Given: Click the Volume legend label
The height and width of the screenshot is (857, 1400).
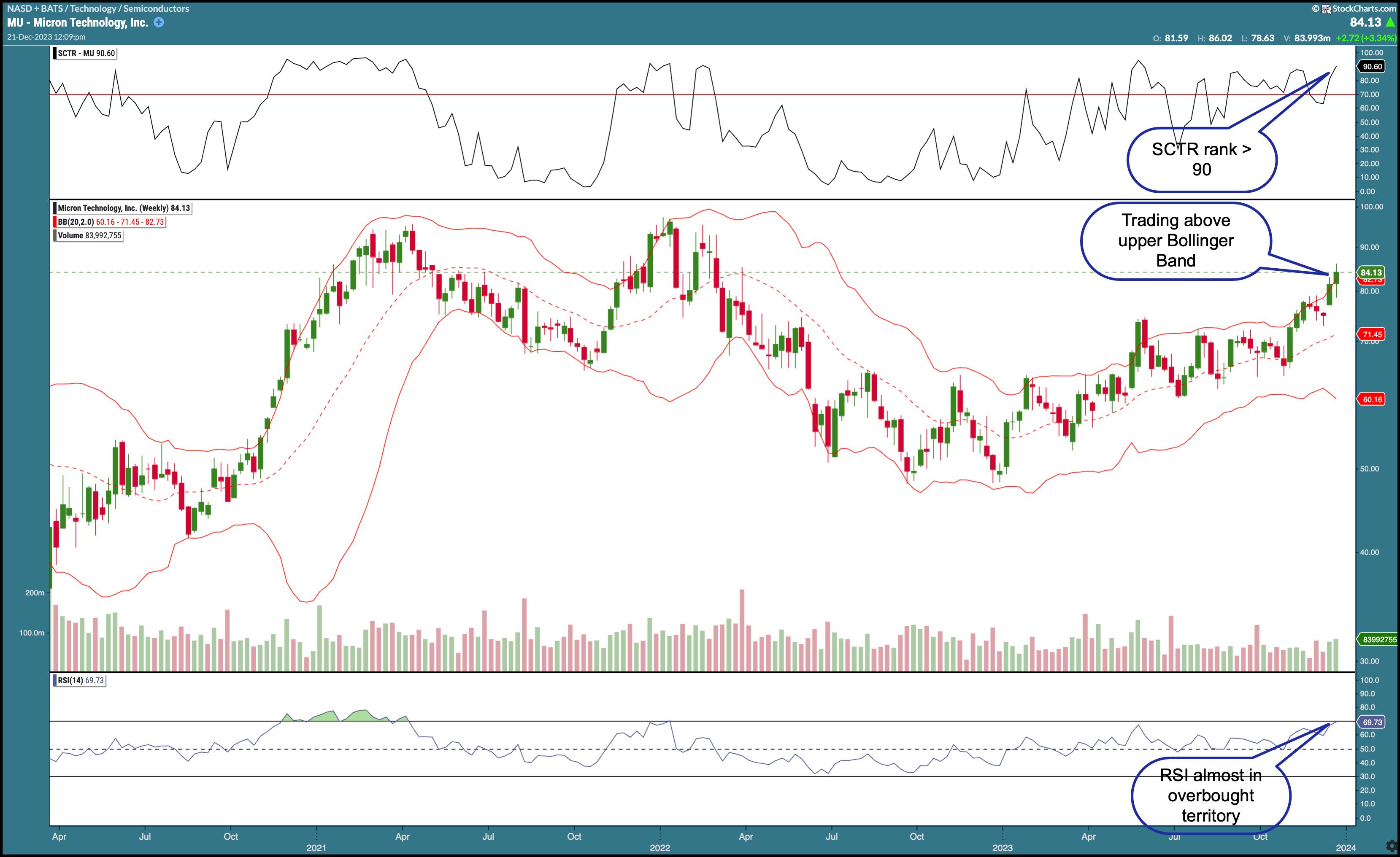Looking at the screenshot, I should tap(89, 236).
